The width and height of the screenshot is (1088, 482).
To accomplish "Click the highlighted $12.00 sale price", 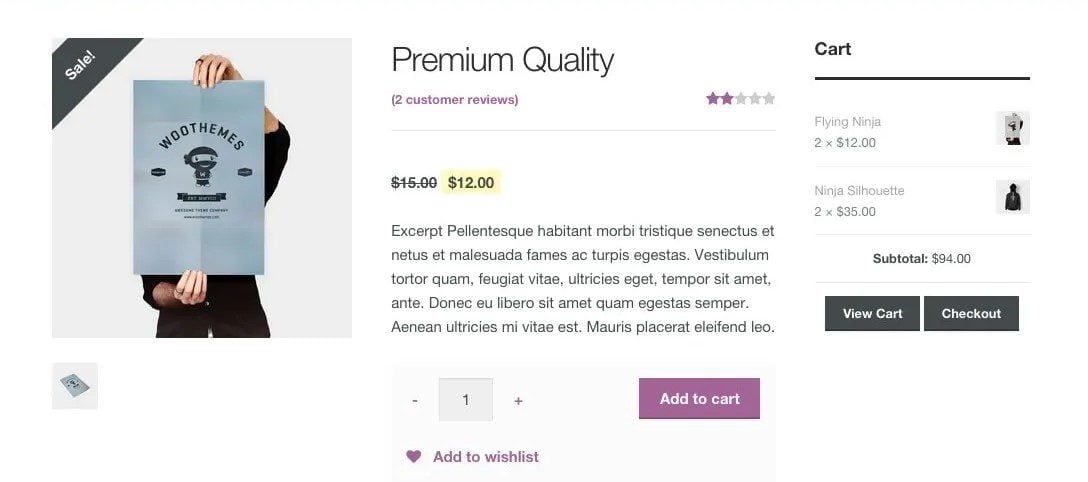I will [471, 183].
